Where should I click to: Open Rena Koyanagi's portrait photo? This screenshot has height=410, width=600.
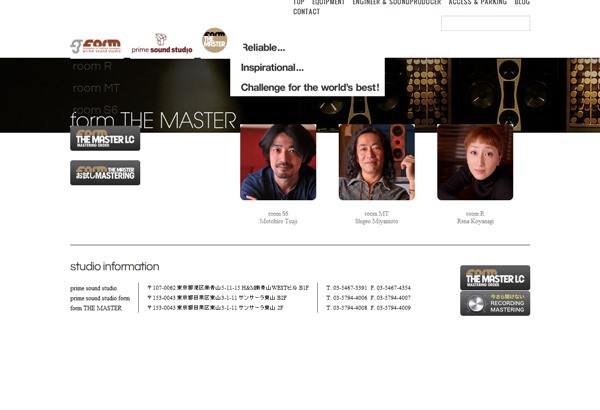click(x=475, y=162)
